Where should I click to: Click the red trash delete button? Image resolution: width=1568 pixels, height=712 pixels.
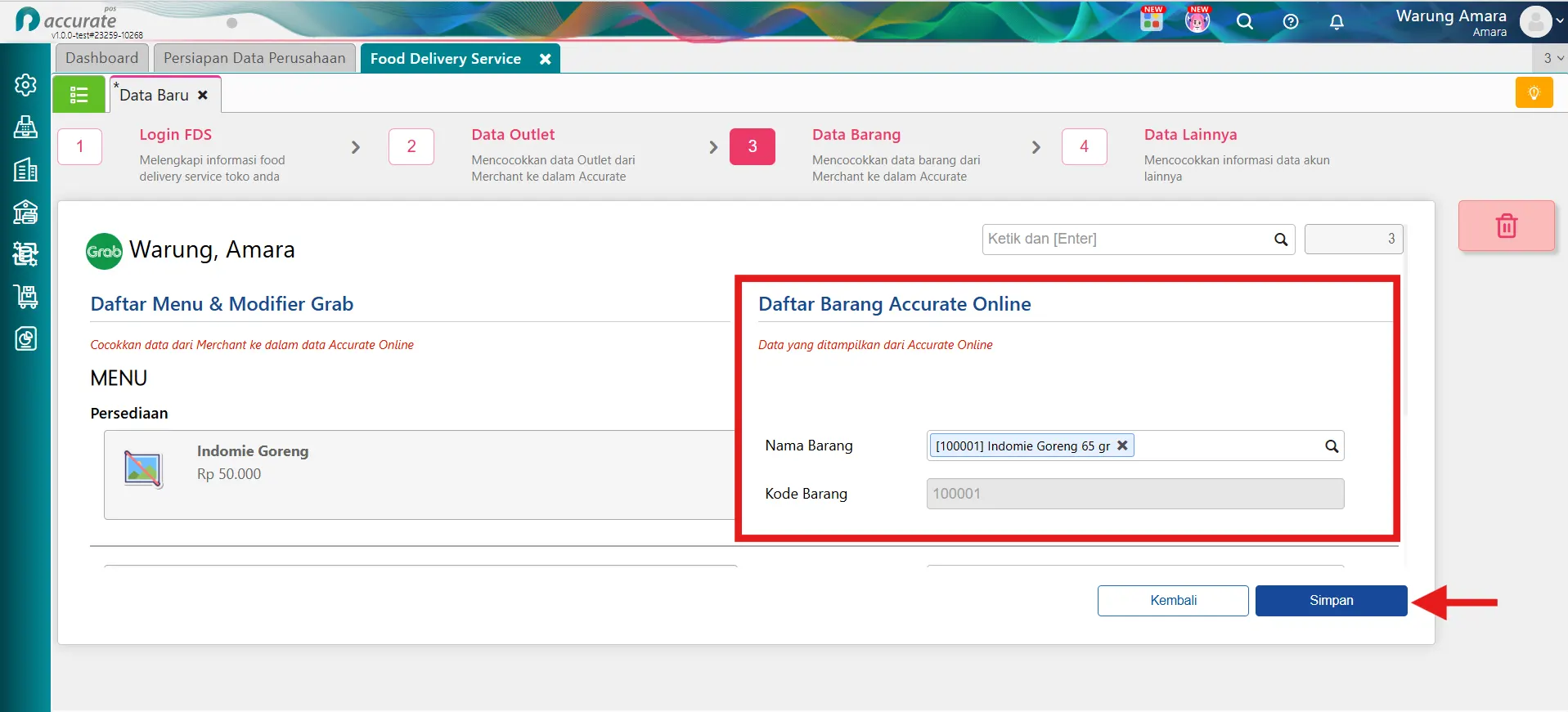pyautogui.click(x=1506, y=226)
